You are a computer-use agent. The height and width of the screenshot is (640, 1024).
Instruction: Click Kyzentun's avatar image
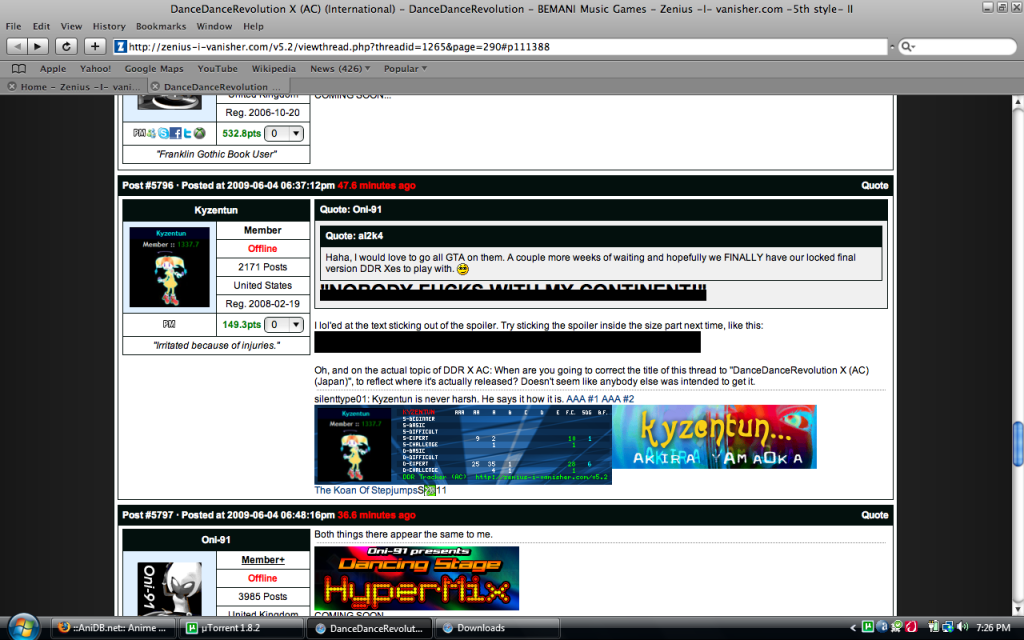[x=170, y=267]
